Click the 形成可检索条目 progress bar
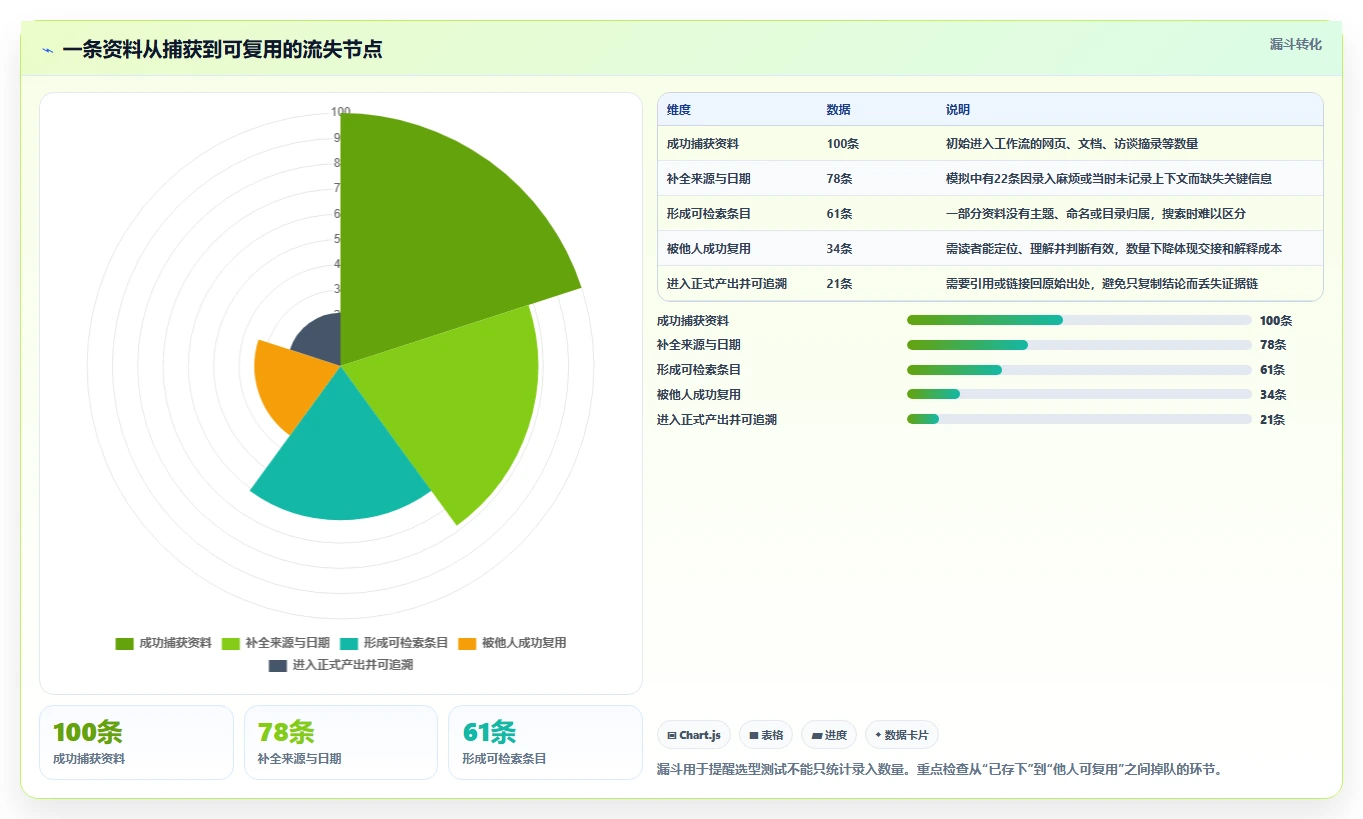 click(1079, 370)
